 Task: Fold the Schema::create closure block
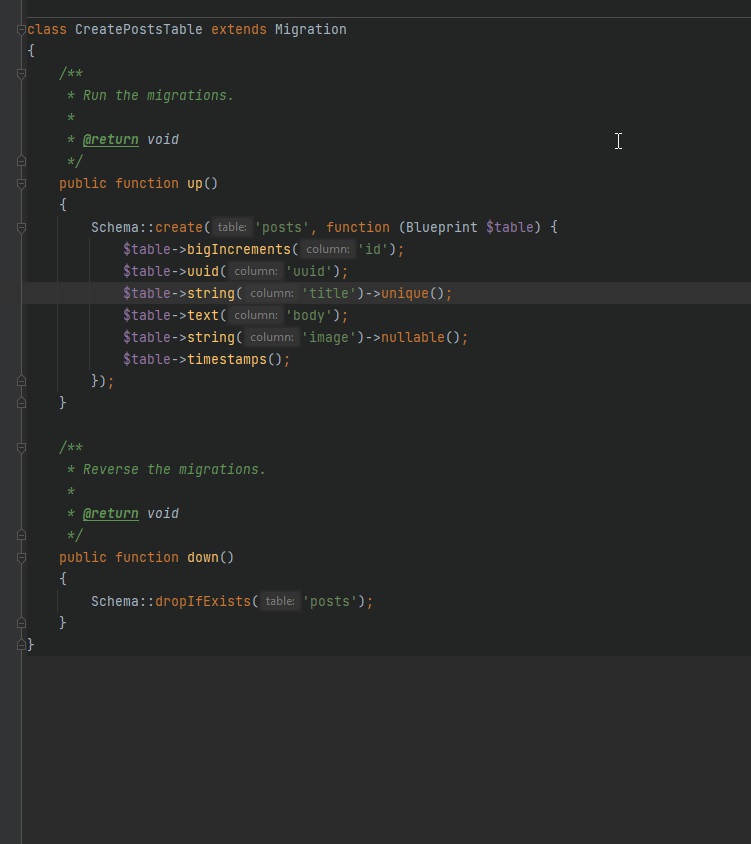(x=22, y=228)
